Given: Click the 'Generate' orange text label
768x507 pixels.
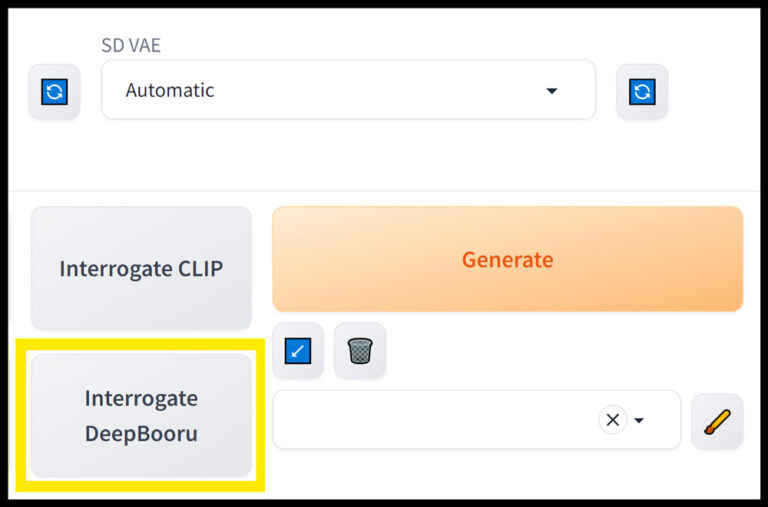Looking at the screenshot, I should [x=507, y=260].
